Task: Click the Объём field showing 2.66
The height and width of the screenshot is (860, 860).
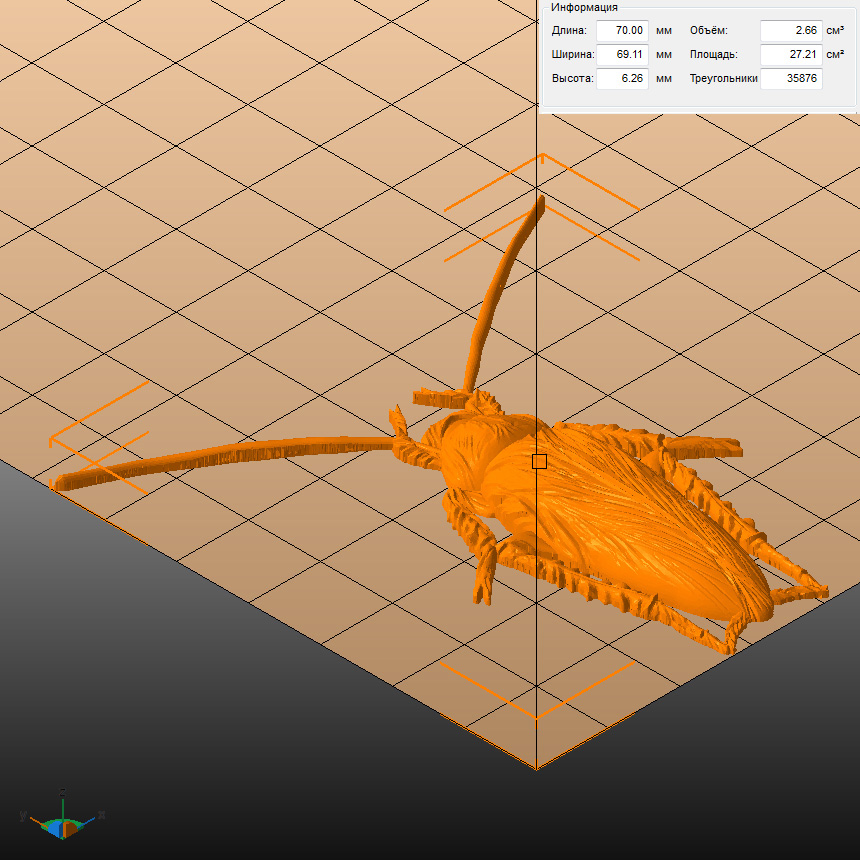Action: click(790, 30)
